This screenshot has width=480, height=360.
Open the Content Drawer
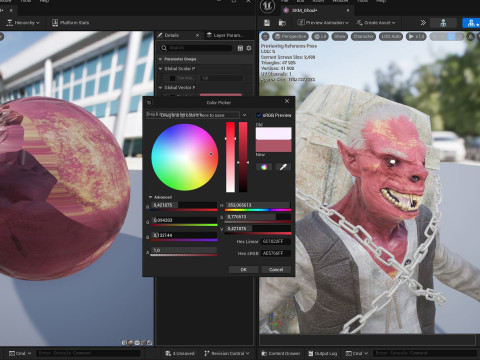tap(281, 353)
